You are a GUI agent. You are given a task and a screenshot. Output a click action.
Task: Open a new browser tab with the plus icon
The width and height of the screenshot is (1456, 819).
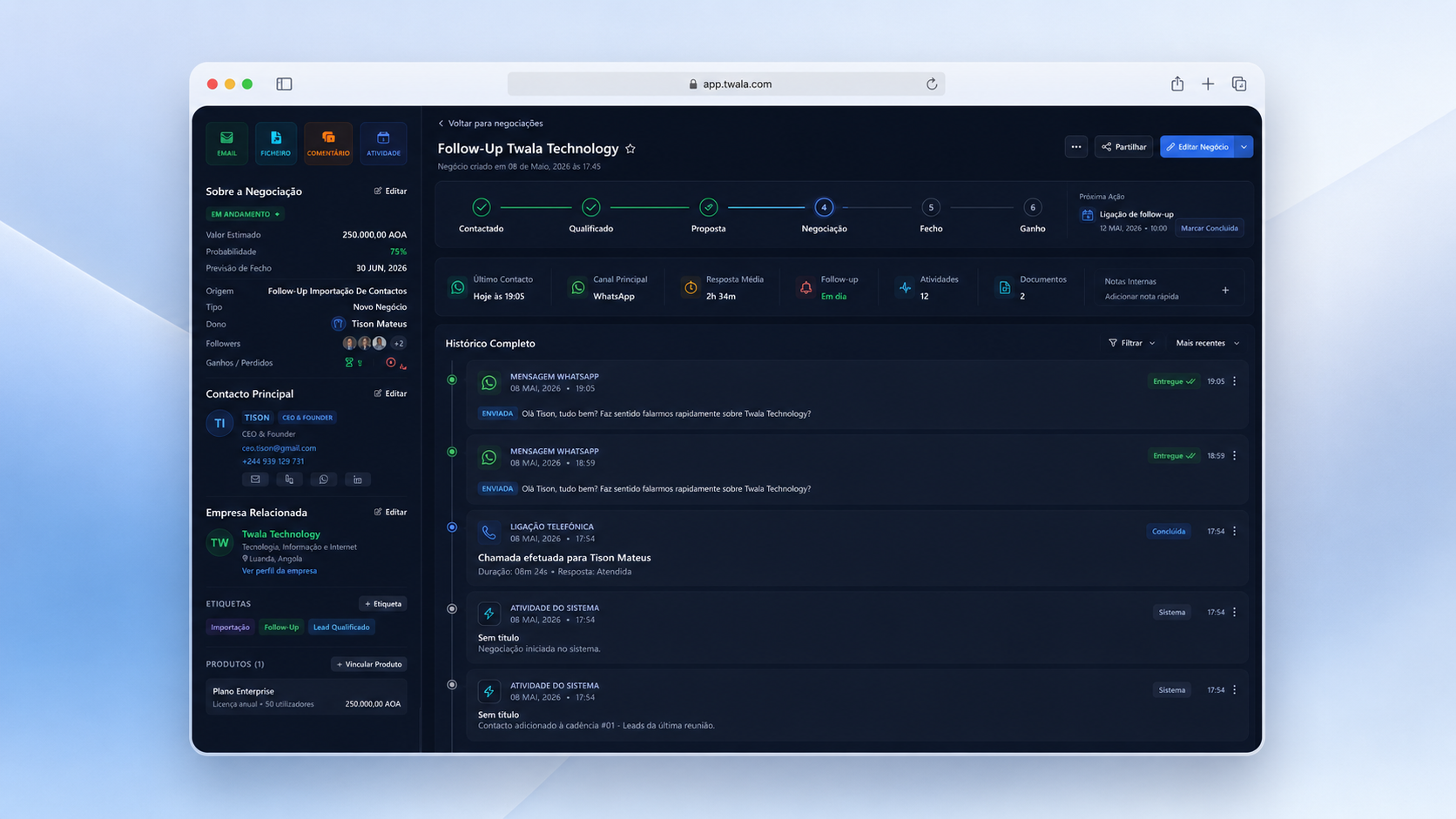click(x=1208, y=84)
